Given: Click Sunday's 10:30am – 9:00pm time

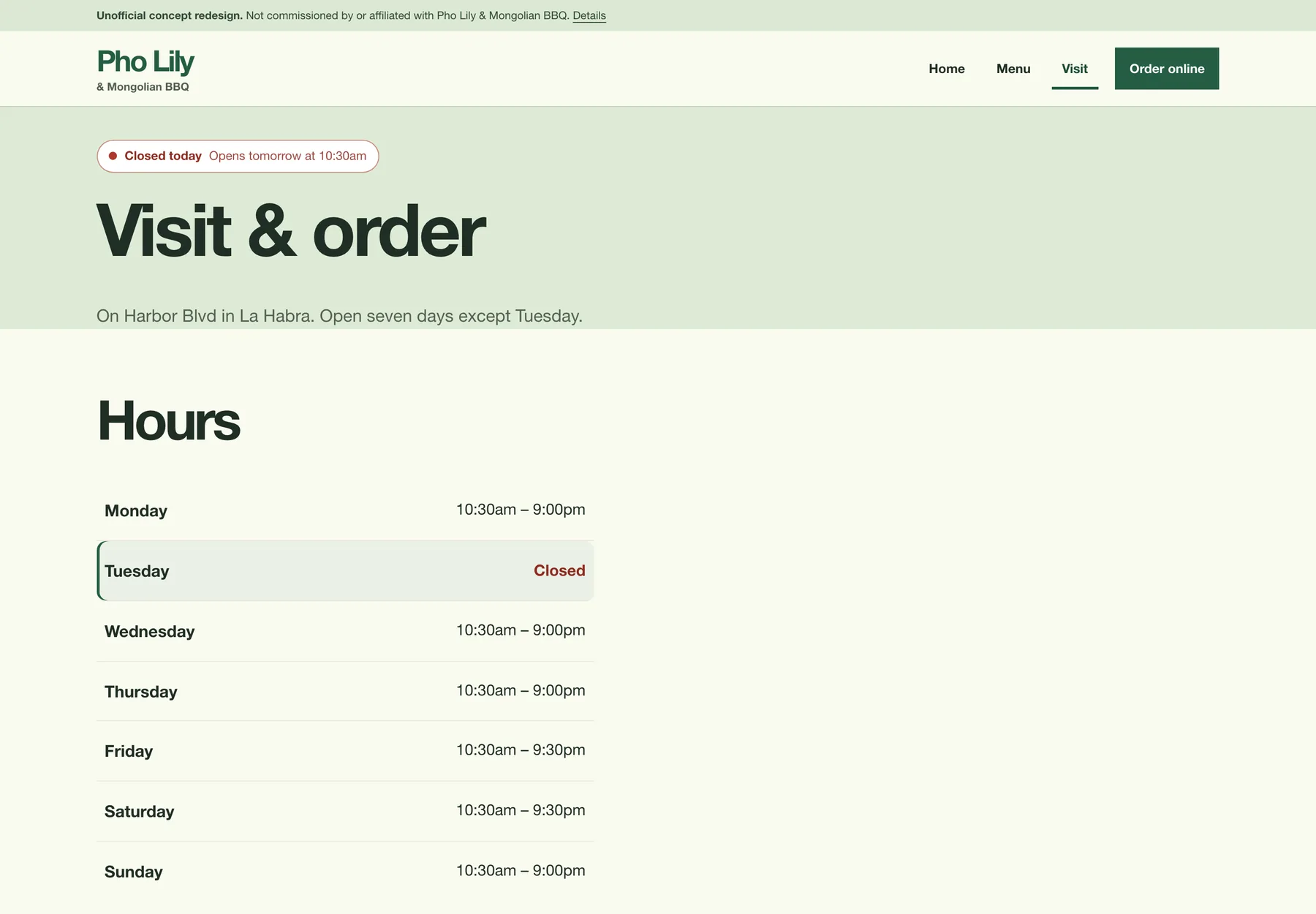Looking at the screenshot, I should pos(521,871).
